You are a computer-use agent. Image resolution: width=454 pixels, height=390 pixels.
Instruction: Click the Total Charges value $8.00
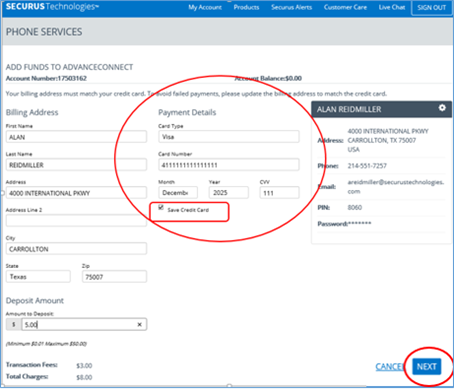click(84, 377)
